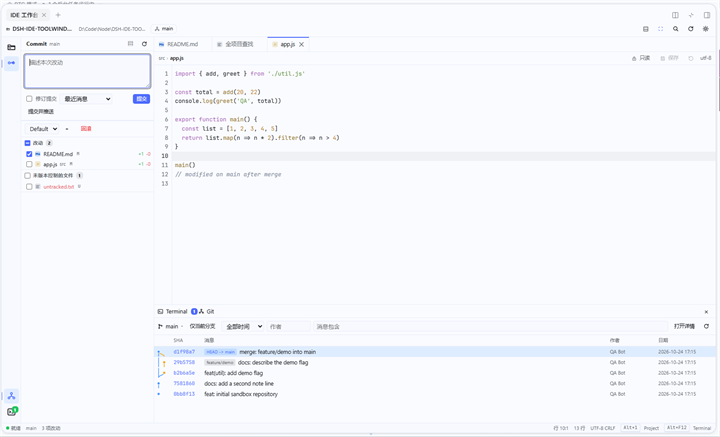
Task: Close the IDE 工作台 workspace tab
Action: (x=44, y=15)
